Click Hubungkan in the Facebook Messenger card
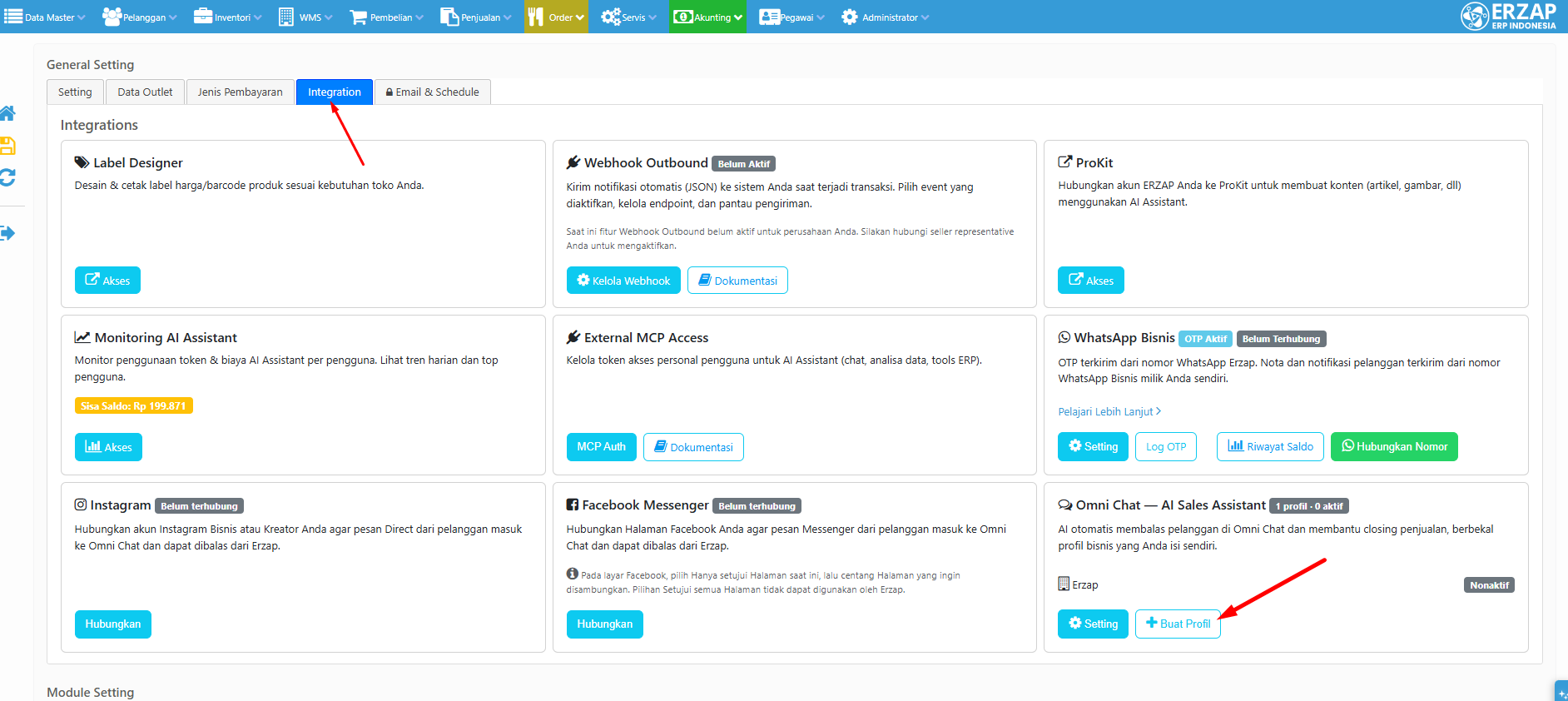Screen dimensions: 1568x701 (605, 624)
